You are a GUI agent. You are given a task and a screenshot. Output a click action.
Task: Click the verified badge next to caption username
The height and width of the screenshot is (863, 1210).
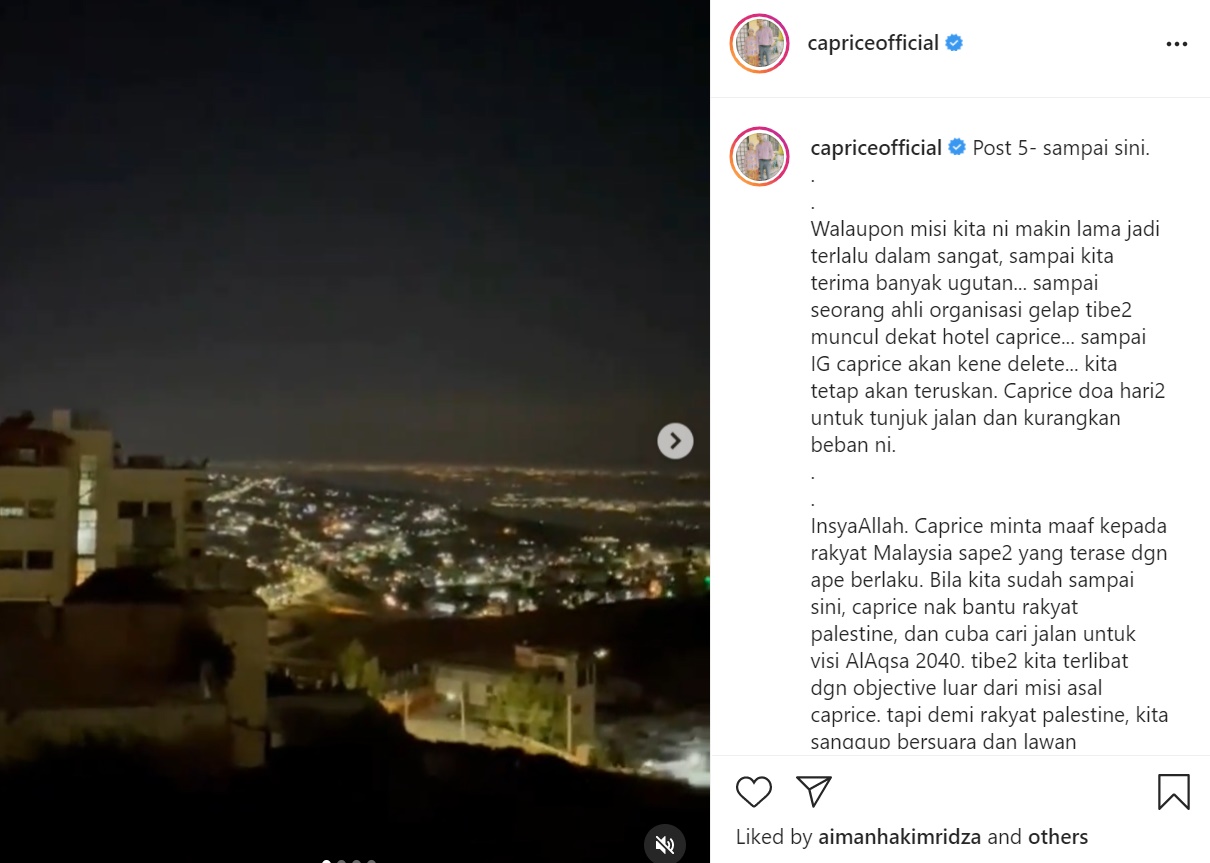[957, 148]
